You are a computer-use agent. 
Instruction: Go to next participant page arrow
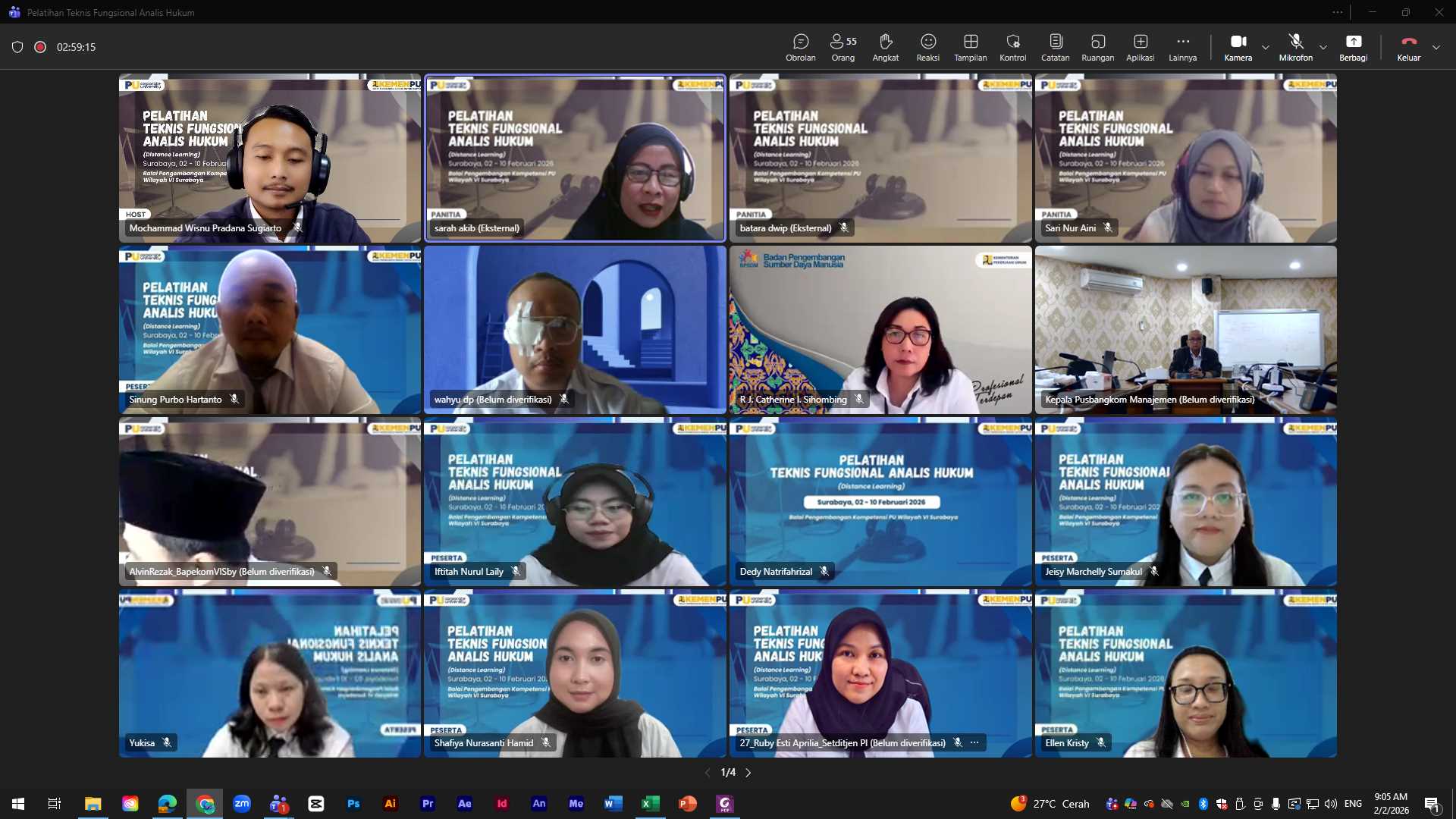click(748, 773)
